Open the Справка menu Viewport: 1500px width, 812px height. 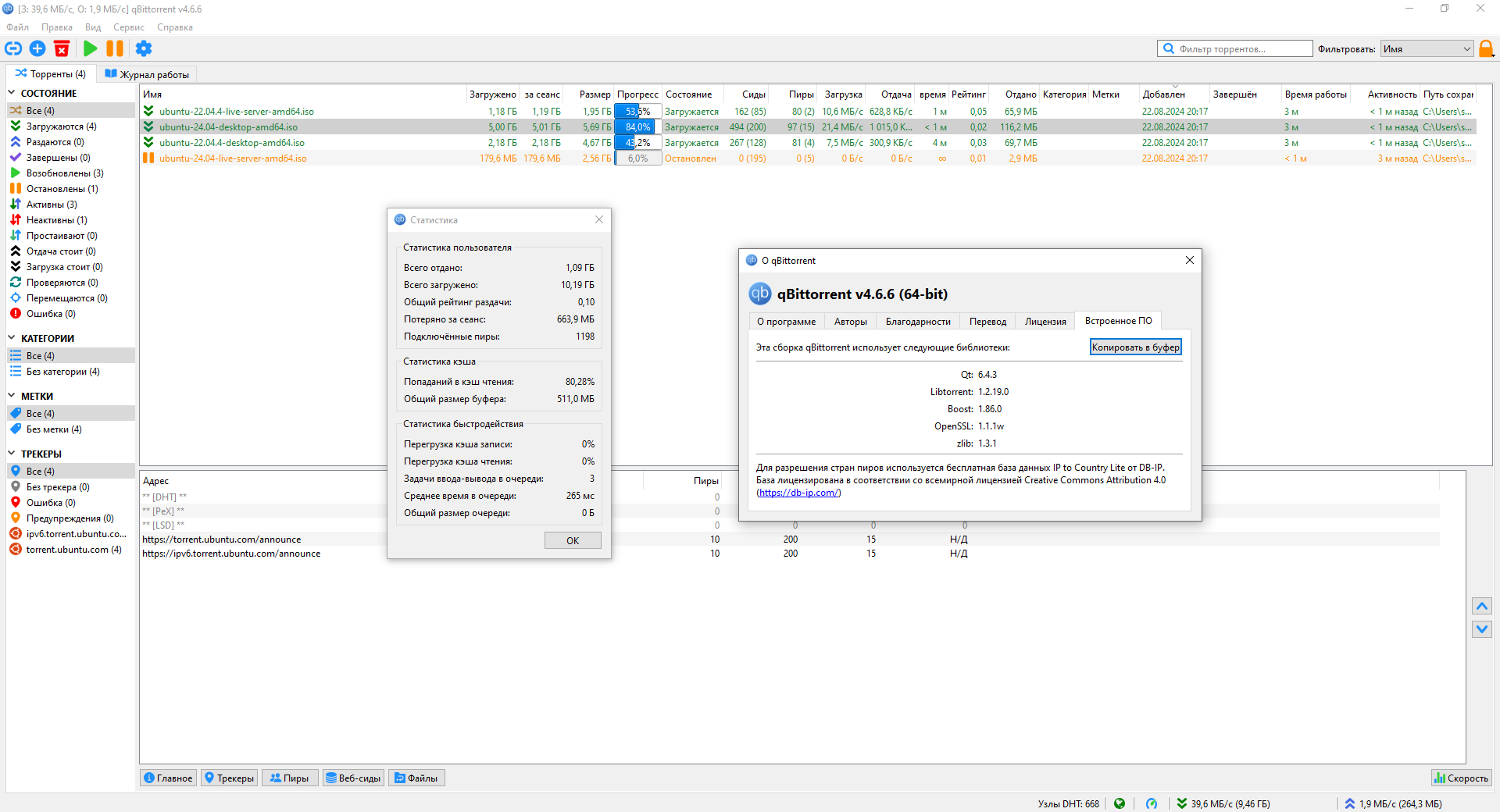(x=175, y=27)
